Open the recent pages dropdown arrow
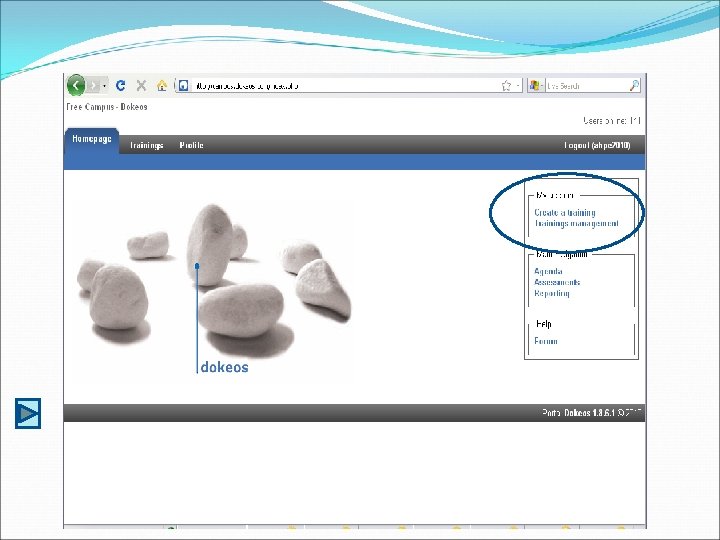Image resolution: width=720 pixels, height=540 pixels. pyautogui.click(x=105, y=86)
